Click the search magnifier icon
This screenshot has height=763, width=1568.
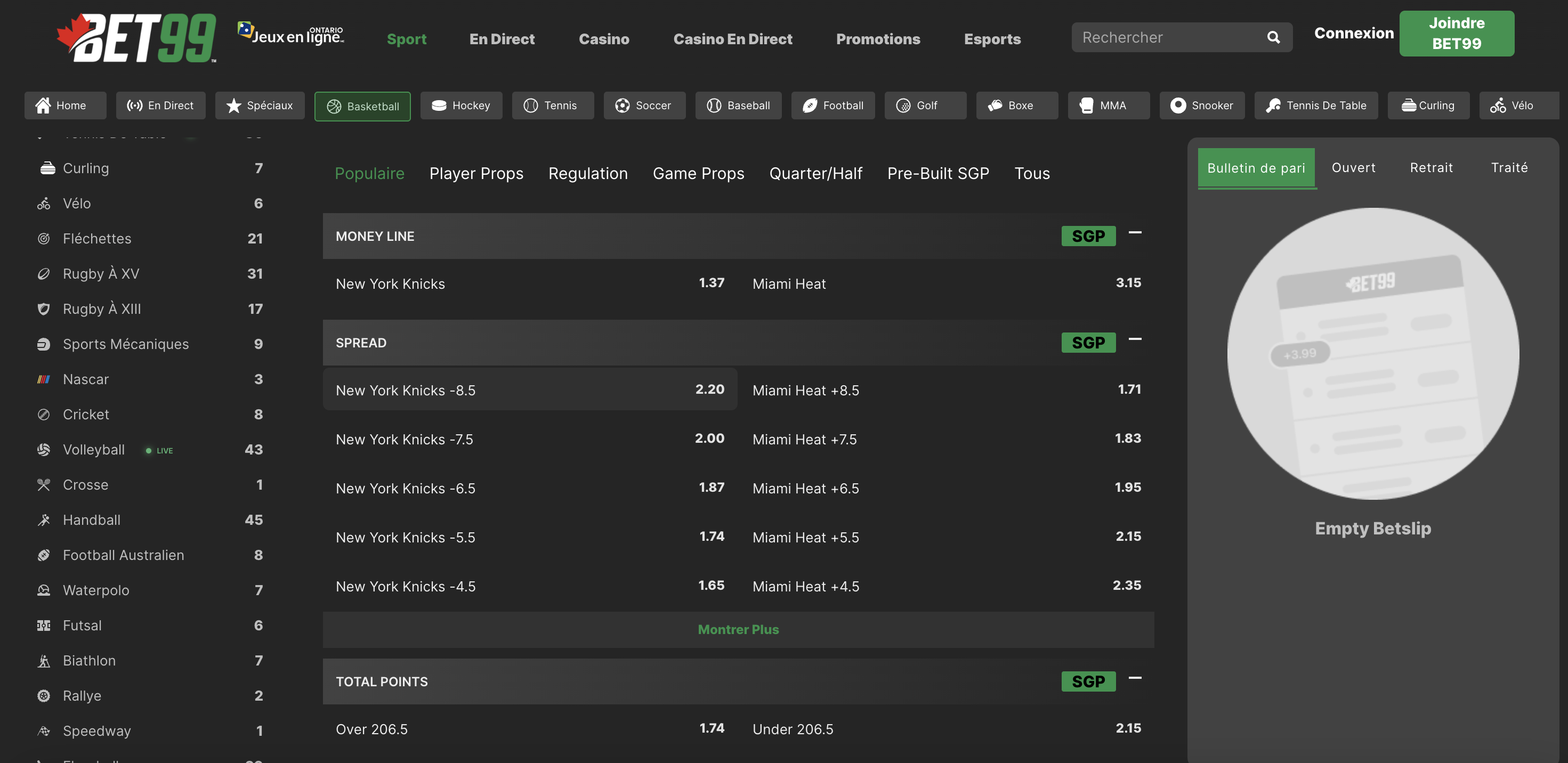pos(1273,38)
